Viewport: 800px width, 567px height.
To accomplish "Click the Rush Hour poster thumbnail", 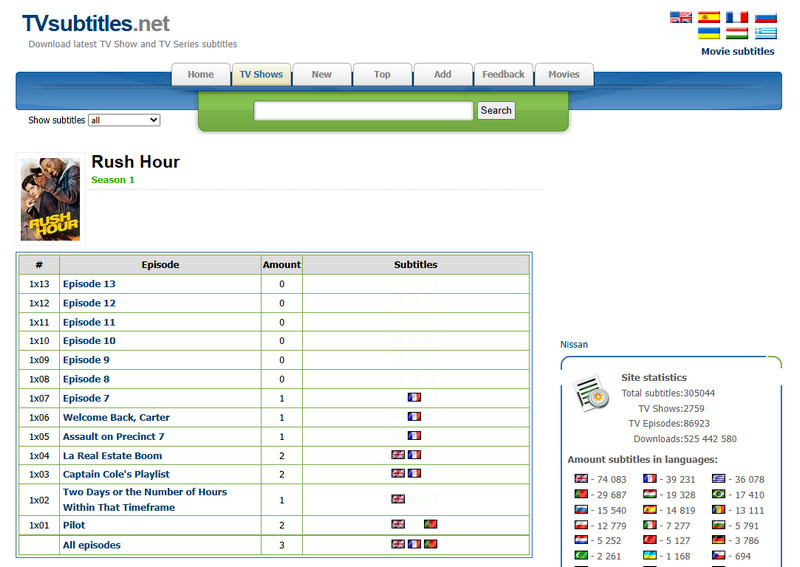I will click(51, 199).
